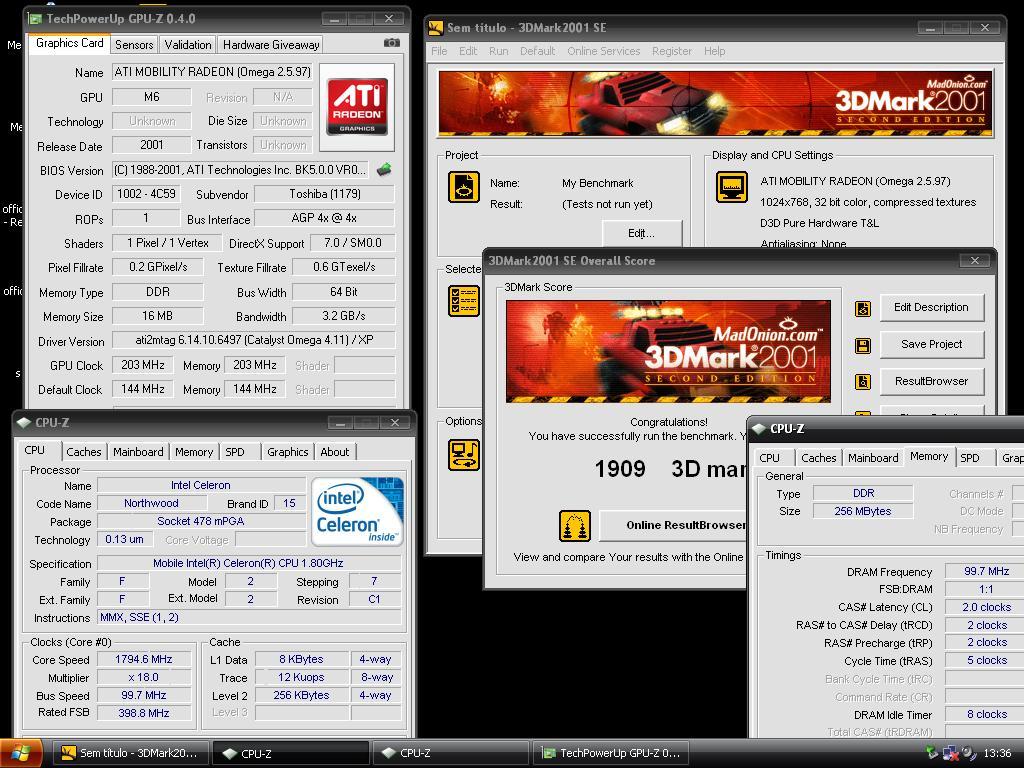Open the Sensors tab in GPU-Z
The width and height of the screenshot is (1024, 768).
pos(134,44)
